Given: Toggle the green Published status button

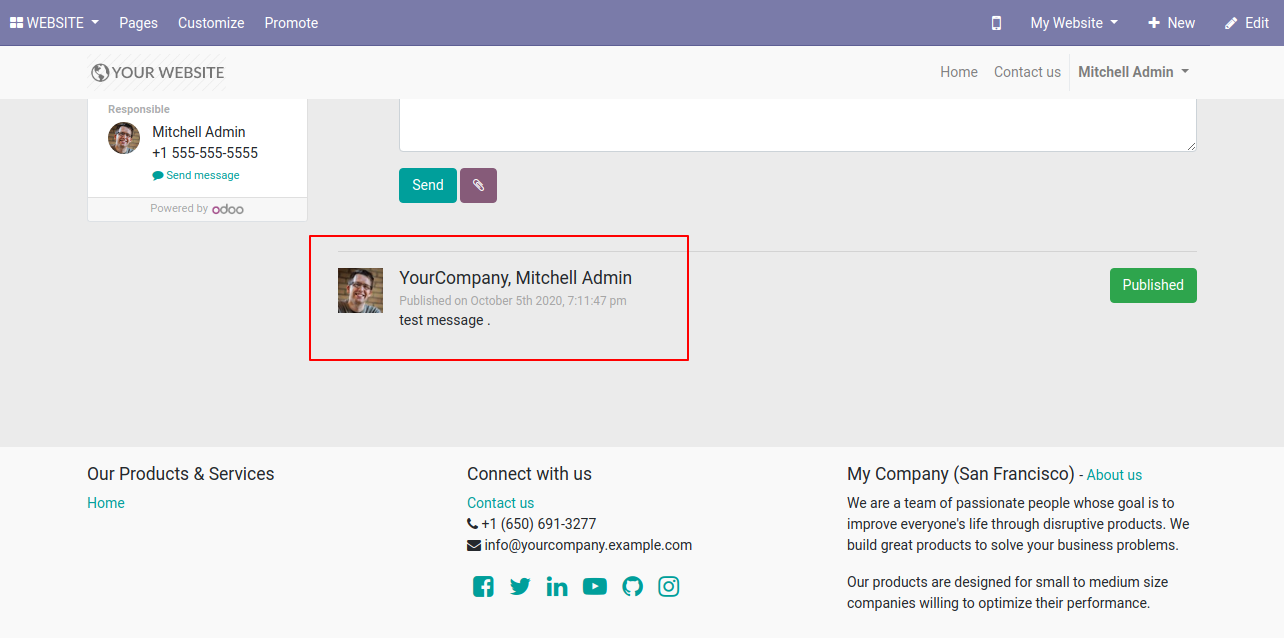Looking at the screenshot, I should coord(1153,285).
